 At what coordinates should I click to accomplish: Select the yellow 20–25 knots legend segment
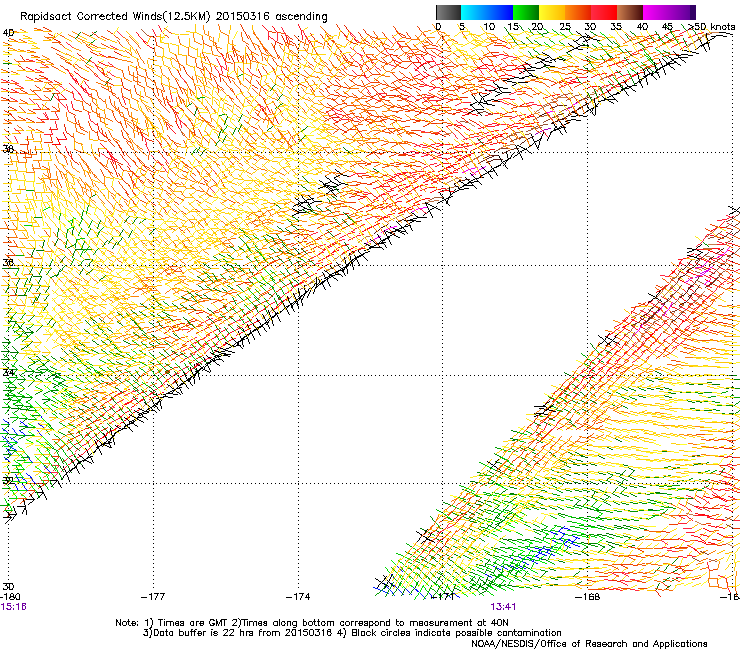tap(552, 12)
